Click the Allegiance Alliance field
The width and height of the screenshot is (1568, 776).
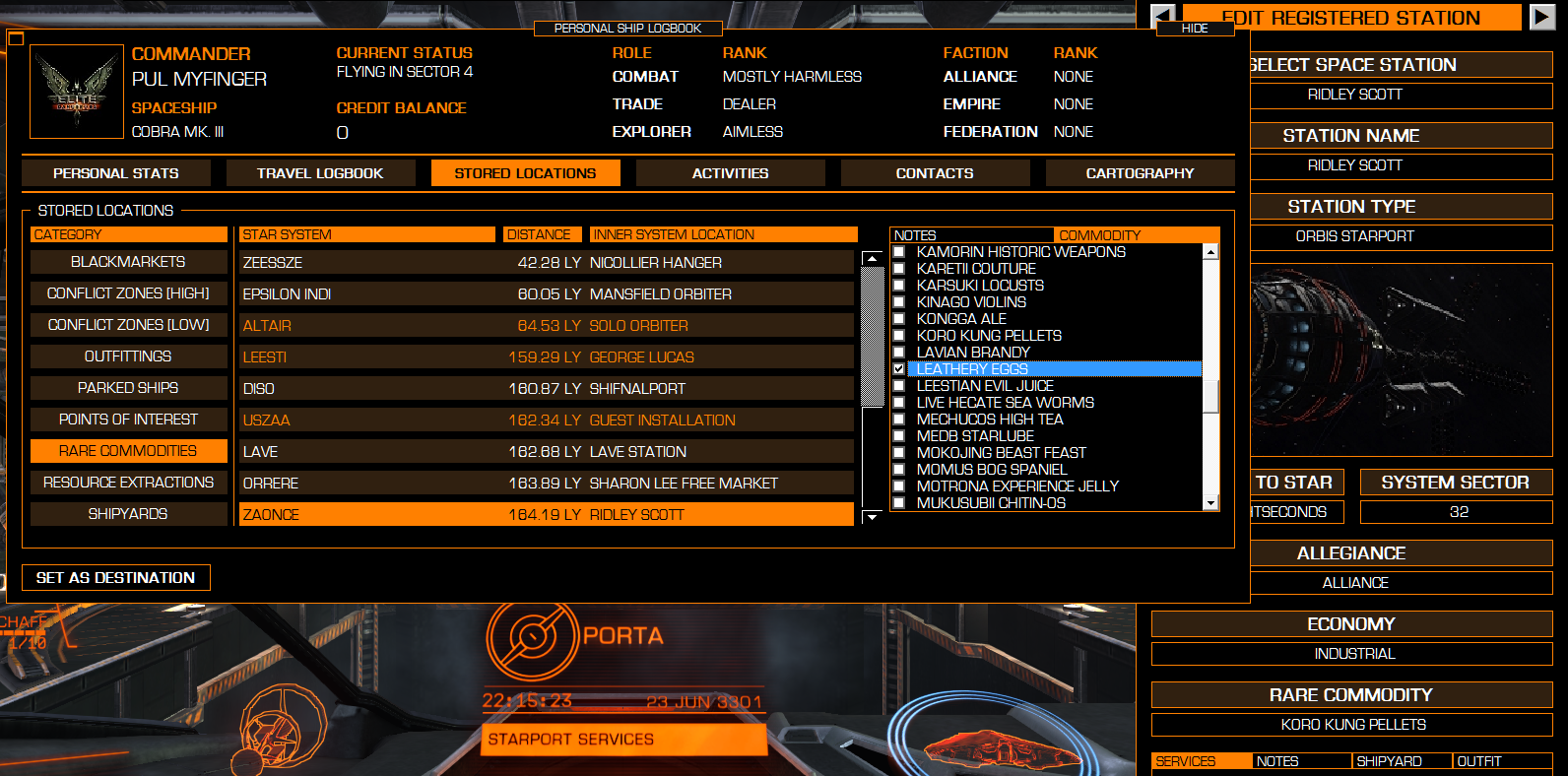pos(1401,583)
